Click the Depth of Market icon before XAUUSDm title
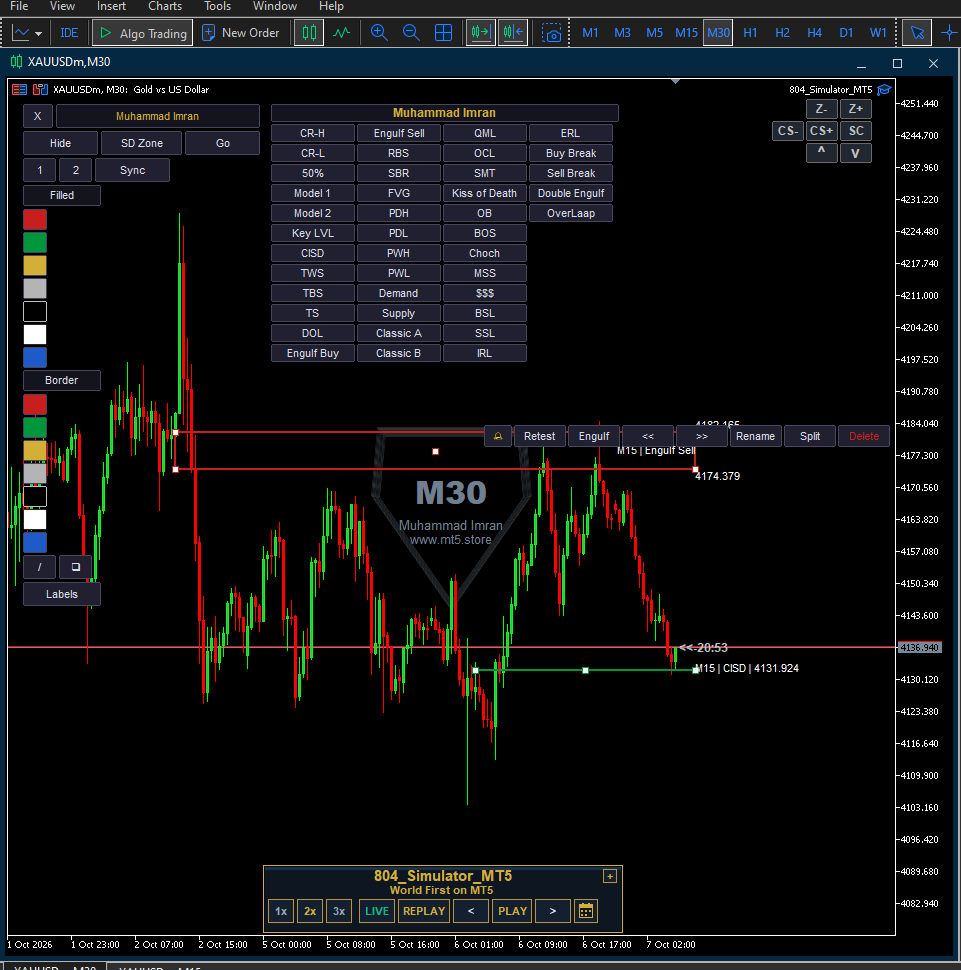The image size is (961, 970). point(20,90)
